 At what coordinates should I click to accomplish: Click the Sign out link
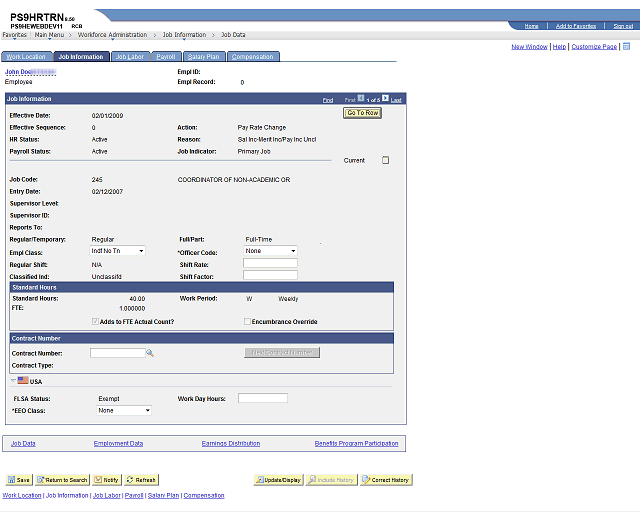pos(623,26)
